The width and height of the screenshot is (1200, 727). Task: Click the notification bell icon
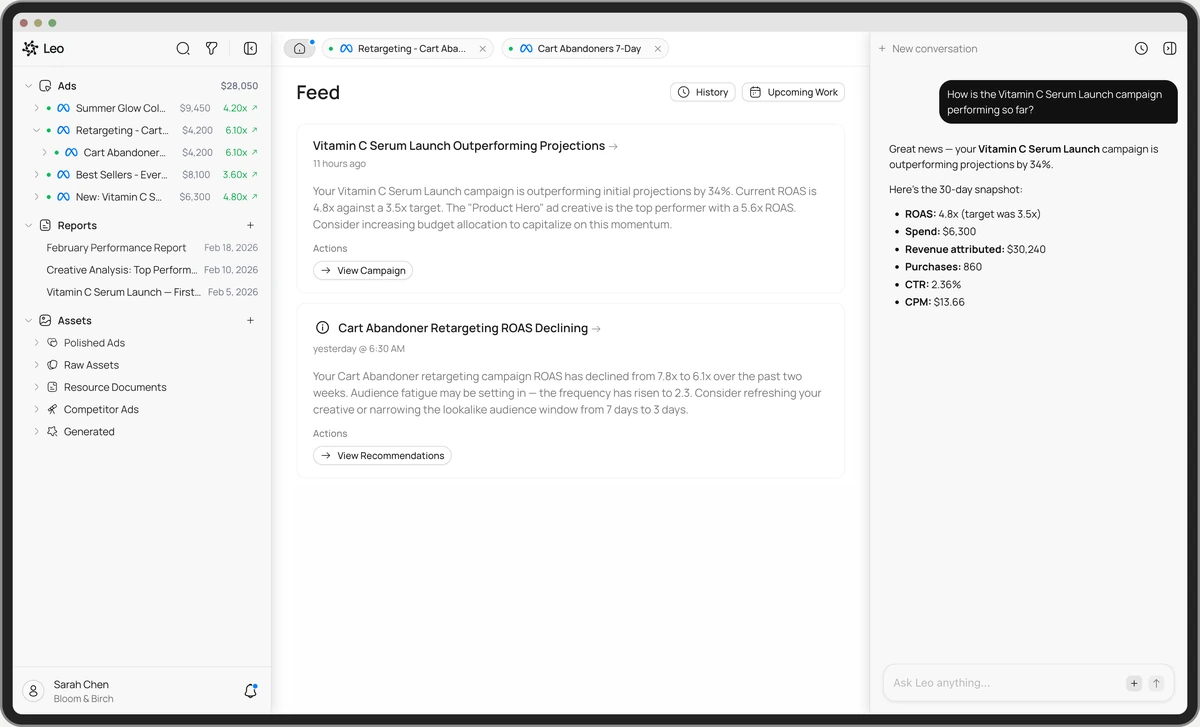pyautogui.click(x=250, y=691)
